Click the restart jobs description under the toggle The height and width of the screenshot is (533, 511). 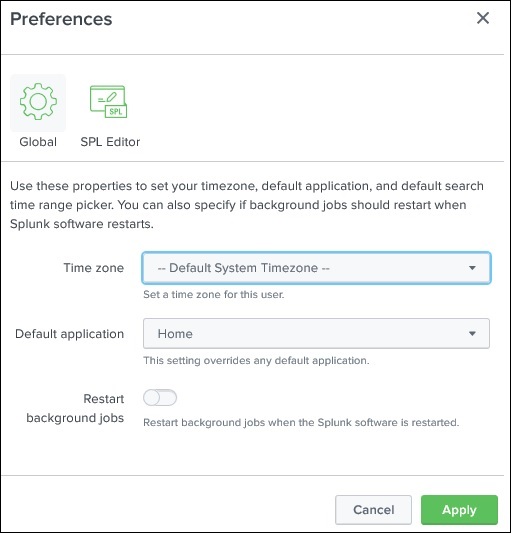click(x=301, y=423)
